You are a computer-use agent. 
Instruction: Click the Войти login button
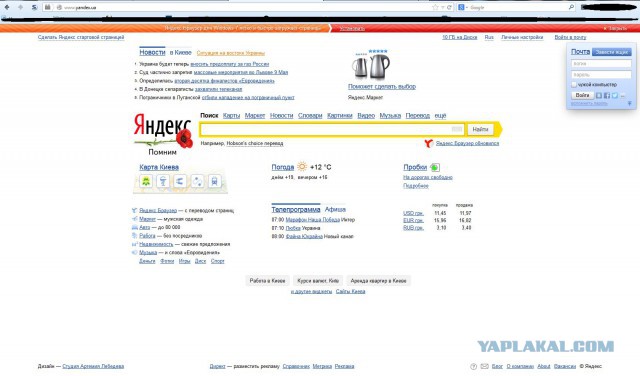[x=582, y=95]
